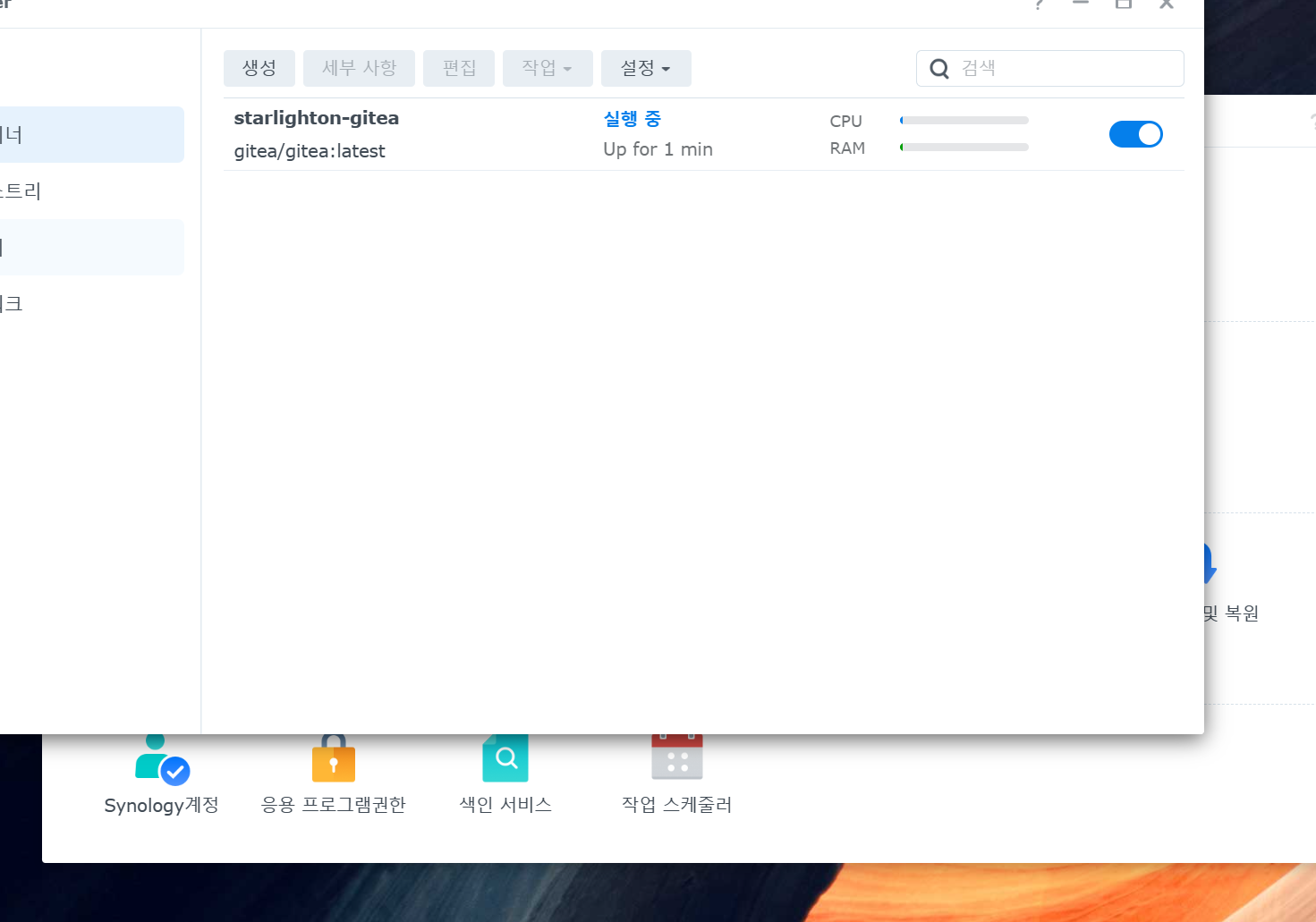Screen dimensions: 1316x922
Task: Toggle the starlighton-gitea container switch off
Action: 1136,134
